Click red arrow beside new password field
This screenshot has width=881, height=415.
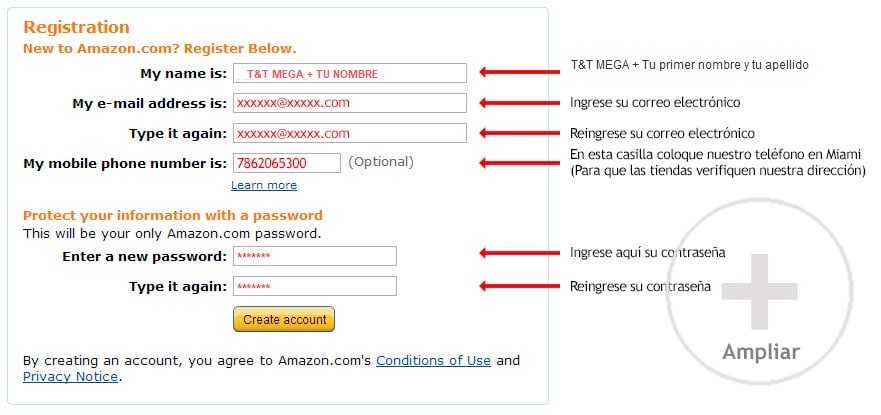[x=519, y=255]
